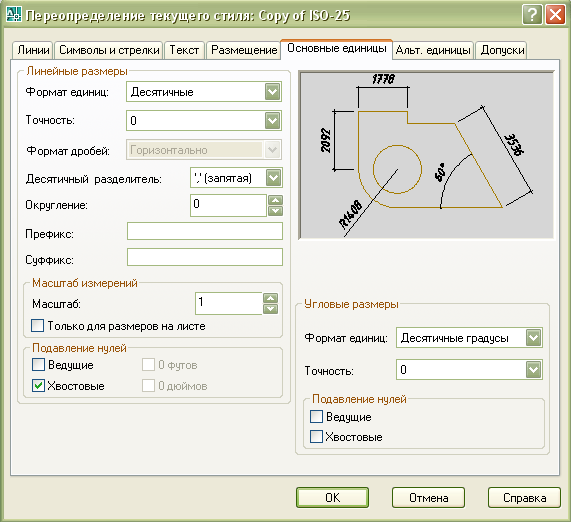This screenshot has height=522, width=571.
Task: Click the disabled Формат дробей dropdown
Action: (204, 150)
